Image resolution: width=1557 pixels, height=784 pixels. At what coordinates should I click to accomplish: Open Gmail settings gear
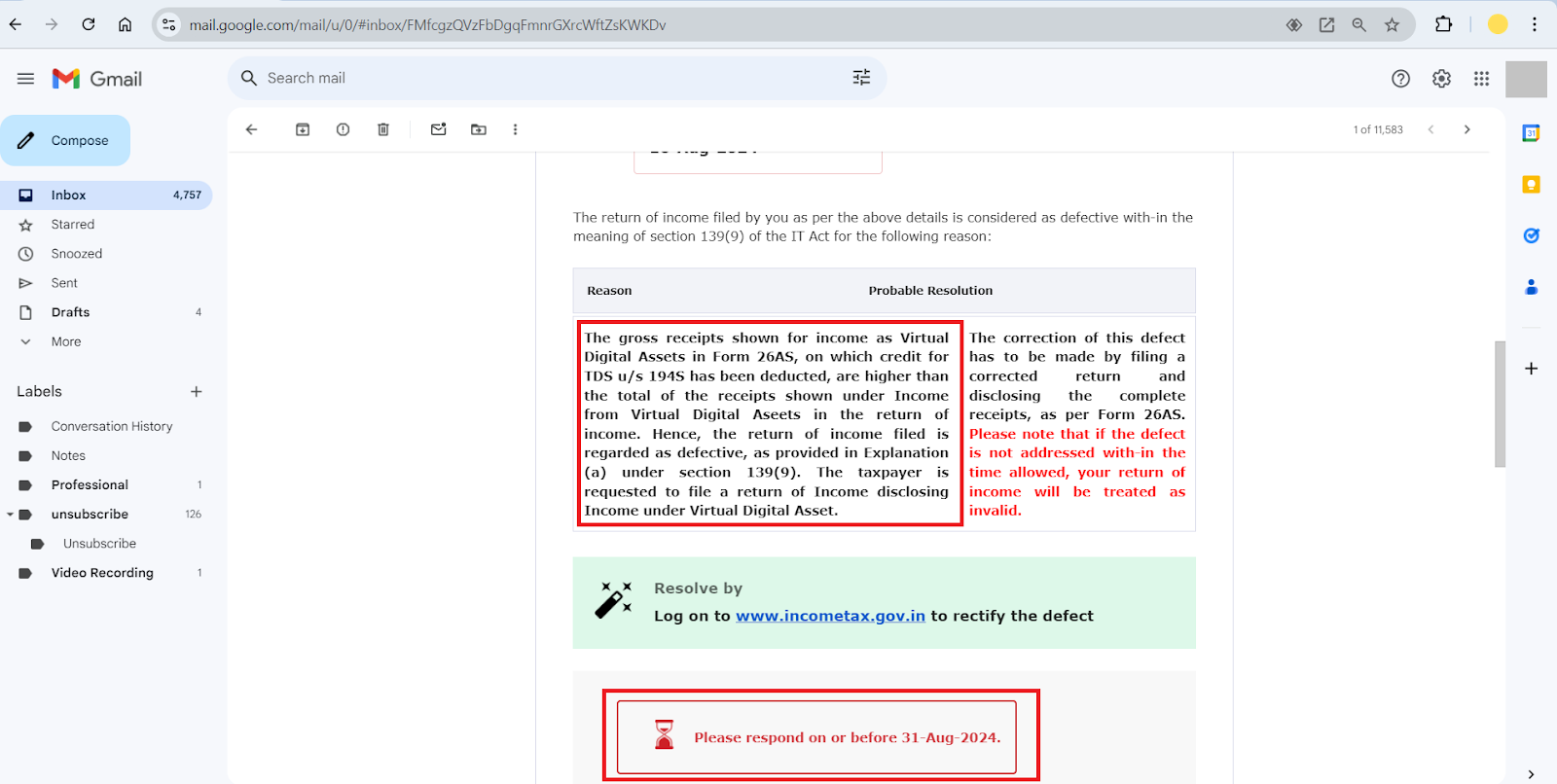pyautogui.click(x=1441, y=79)
